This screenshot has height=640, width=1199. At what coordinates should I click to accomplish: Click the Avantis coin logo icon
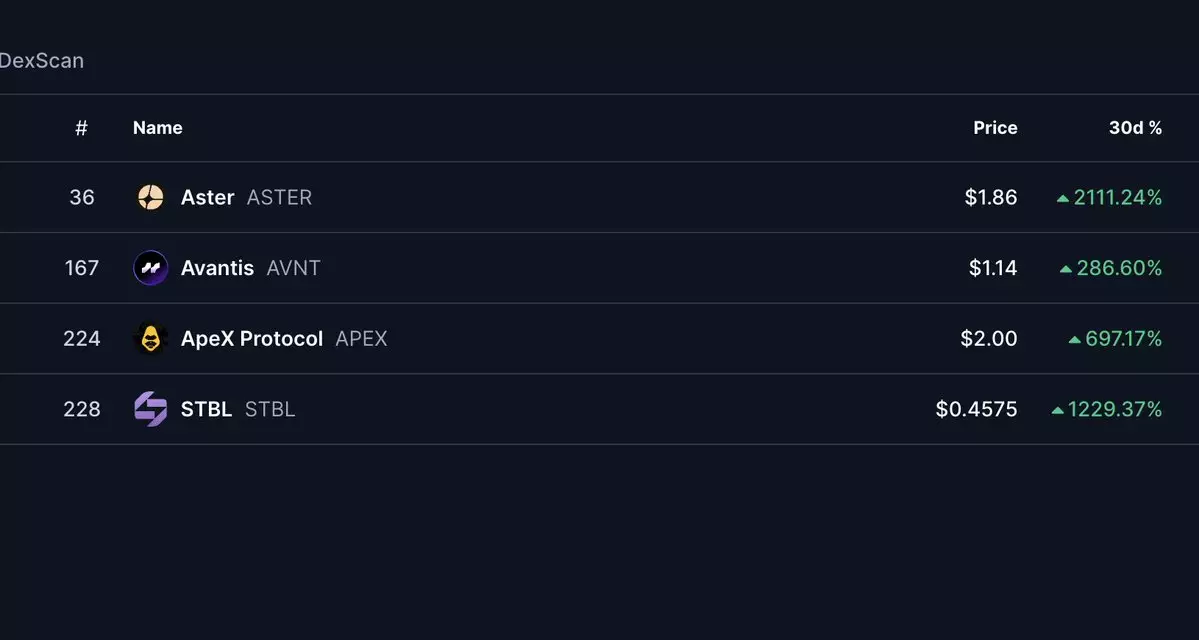[x=151, y=268]
